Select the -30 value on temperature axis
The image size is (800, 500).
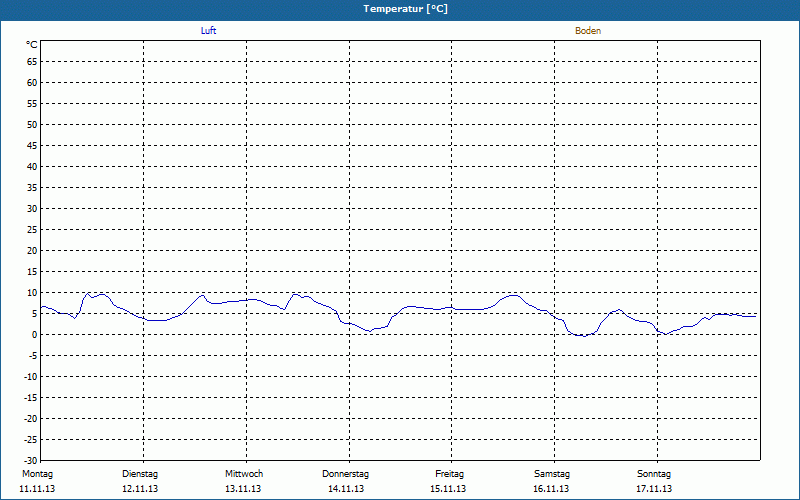tap(30, 461)
